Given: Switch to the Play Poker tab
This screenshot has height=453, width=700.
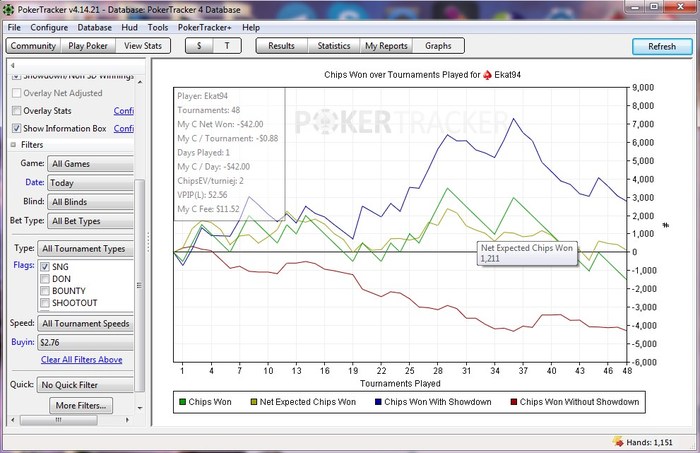Looking at the screenshot, I should pos(88,46).
